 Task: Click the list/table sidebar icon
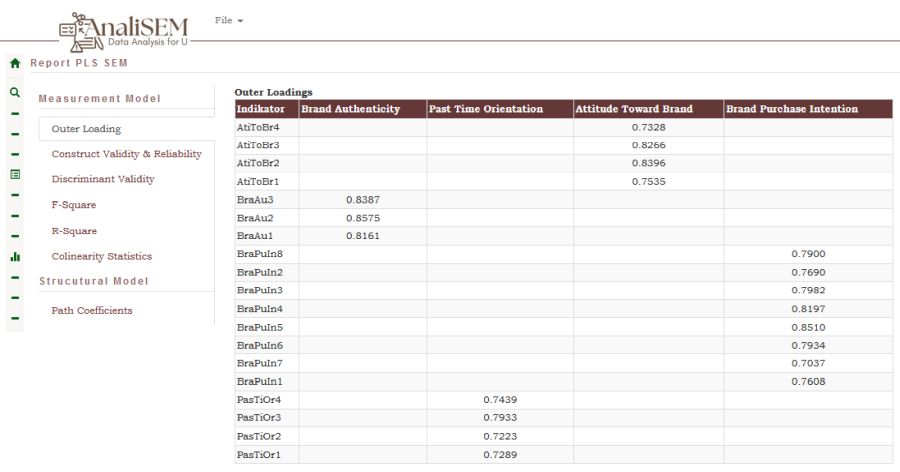[x=15, y=174]
